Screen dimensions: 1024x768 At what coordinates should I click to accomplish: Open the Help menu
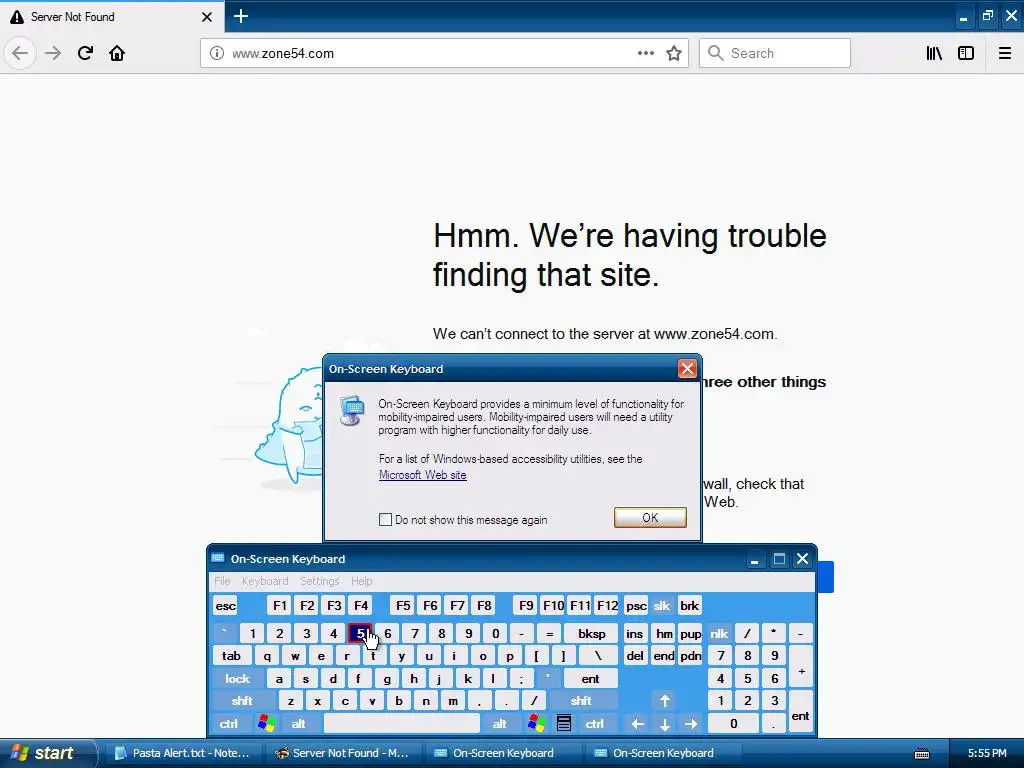point(361,581)
